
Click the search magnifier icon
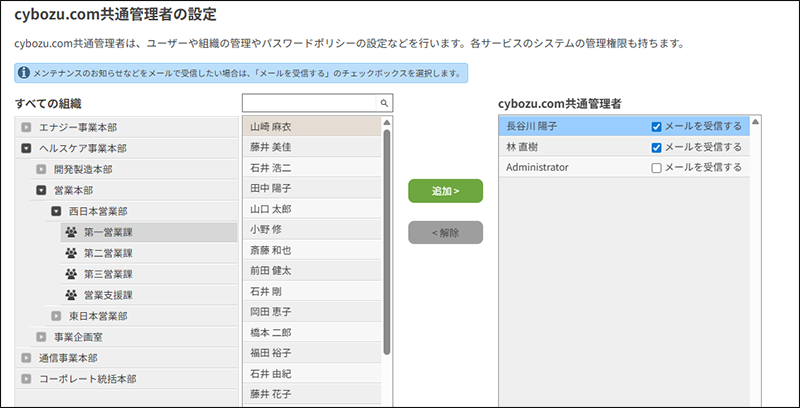[384, 104]
